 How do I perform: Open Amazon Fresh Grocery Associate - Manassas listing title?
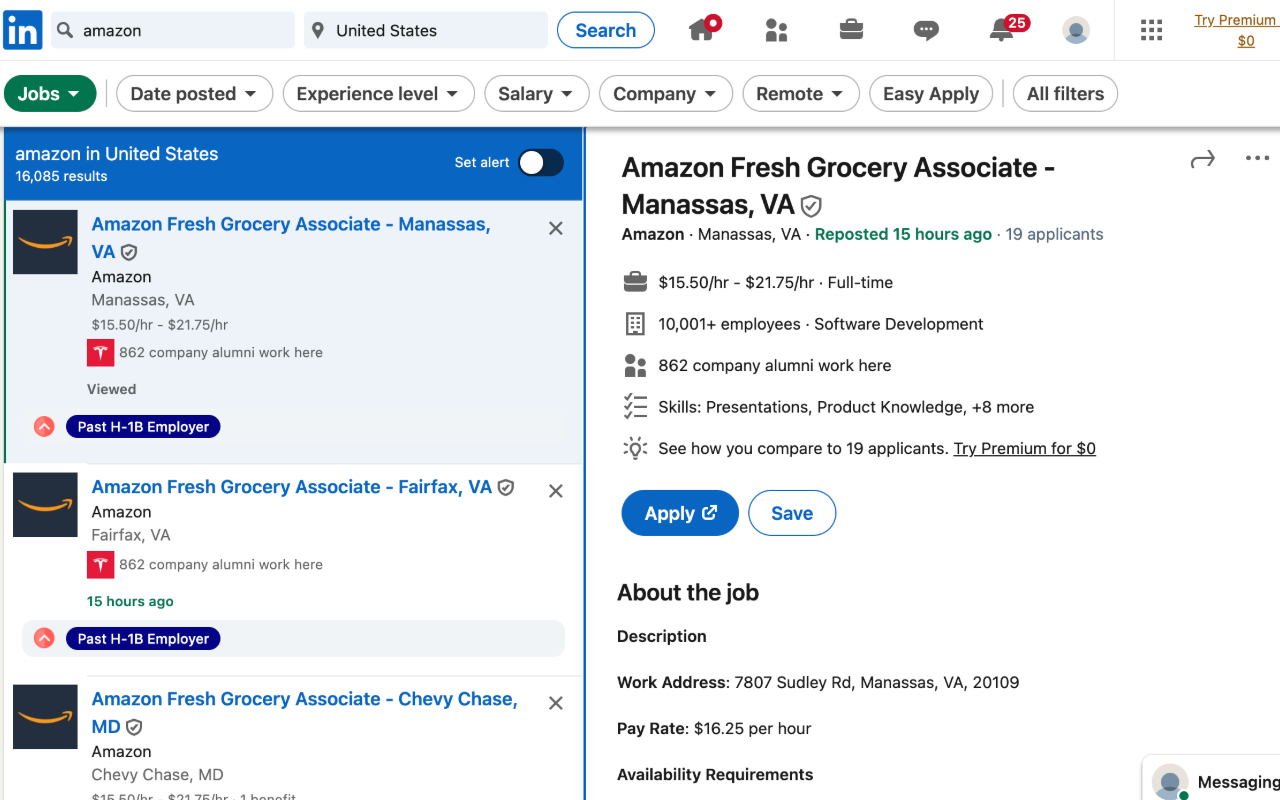click(x=291, y=238)
